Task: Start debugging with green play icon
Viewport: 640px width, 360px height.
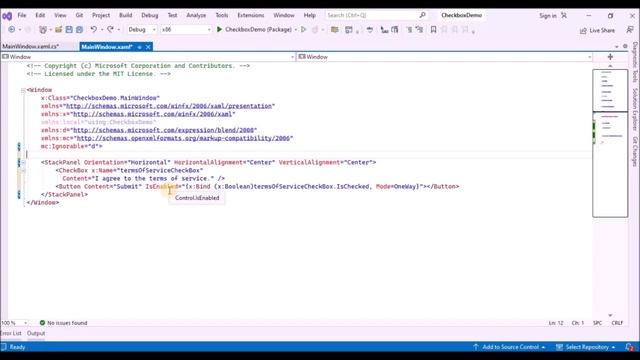Action: pos(219,29)
